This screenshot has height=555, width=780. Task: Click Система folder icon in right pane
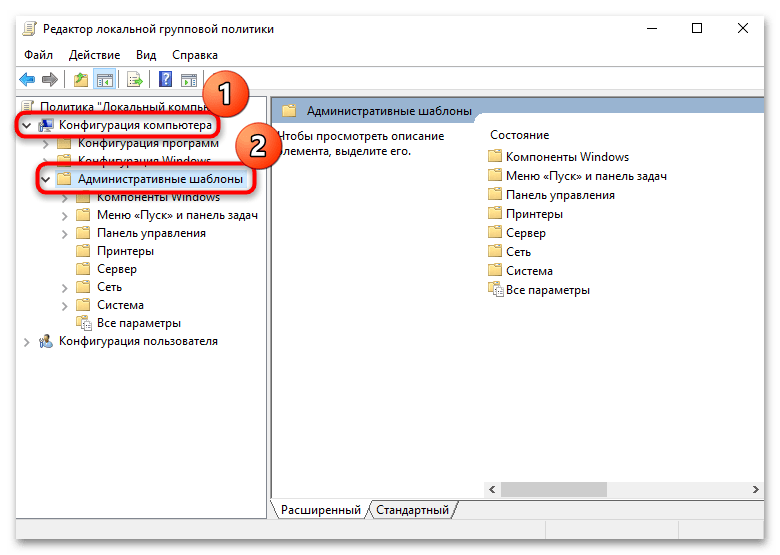point(494,270)
